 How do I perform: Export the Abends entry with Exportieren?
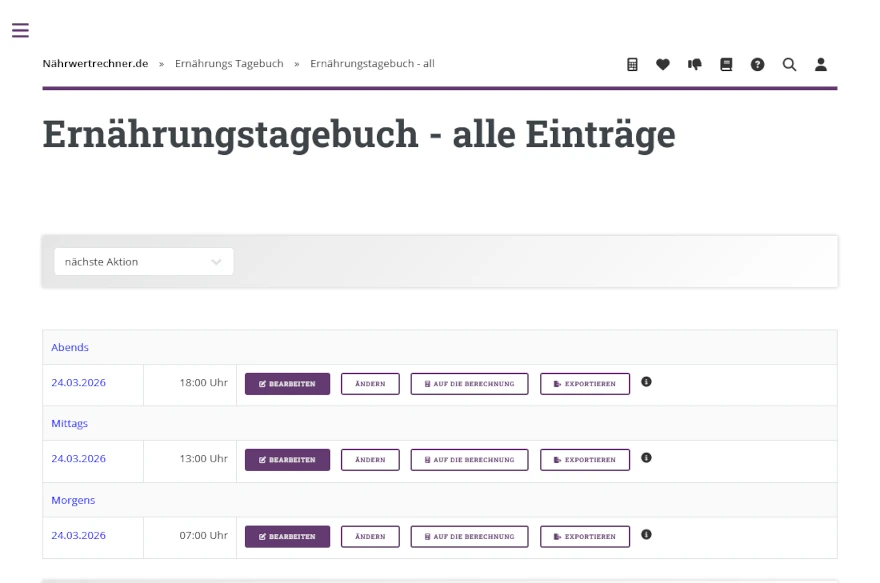pyautogui.click(x=585, y=384)
